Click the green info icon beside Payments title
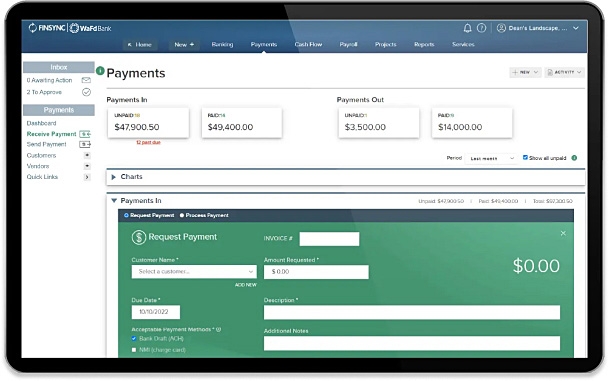 click(100, 71)
